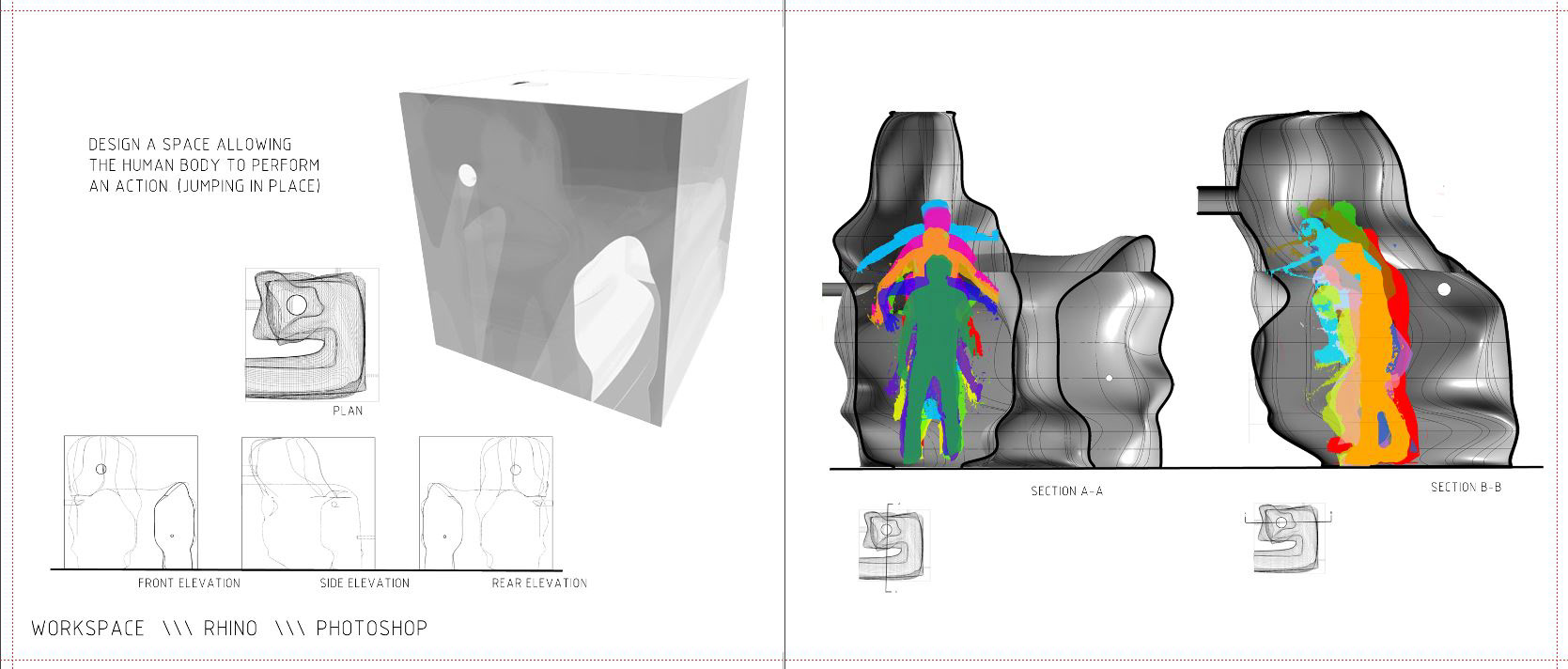Select the 'SECTION B-B' caption
This screenshot has height=669, width=1568.
(1466, 488)
